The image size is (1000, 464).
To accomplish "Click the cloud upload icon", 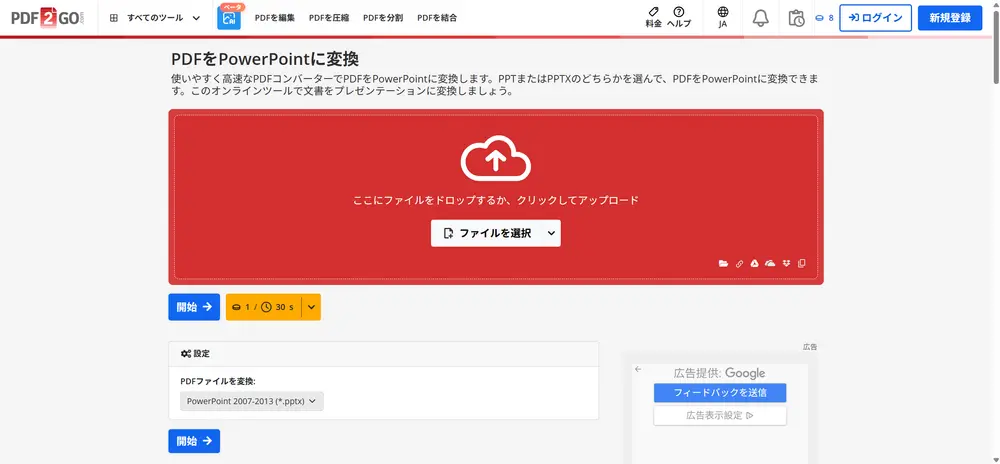I will click(496, 159).
